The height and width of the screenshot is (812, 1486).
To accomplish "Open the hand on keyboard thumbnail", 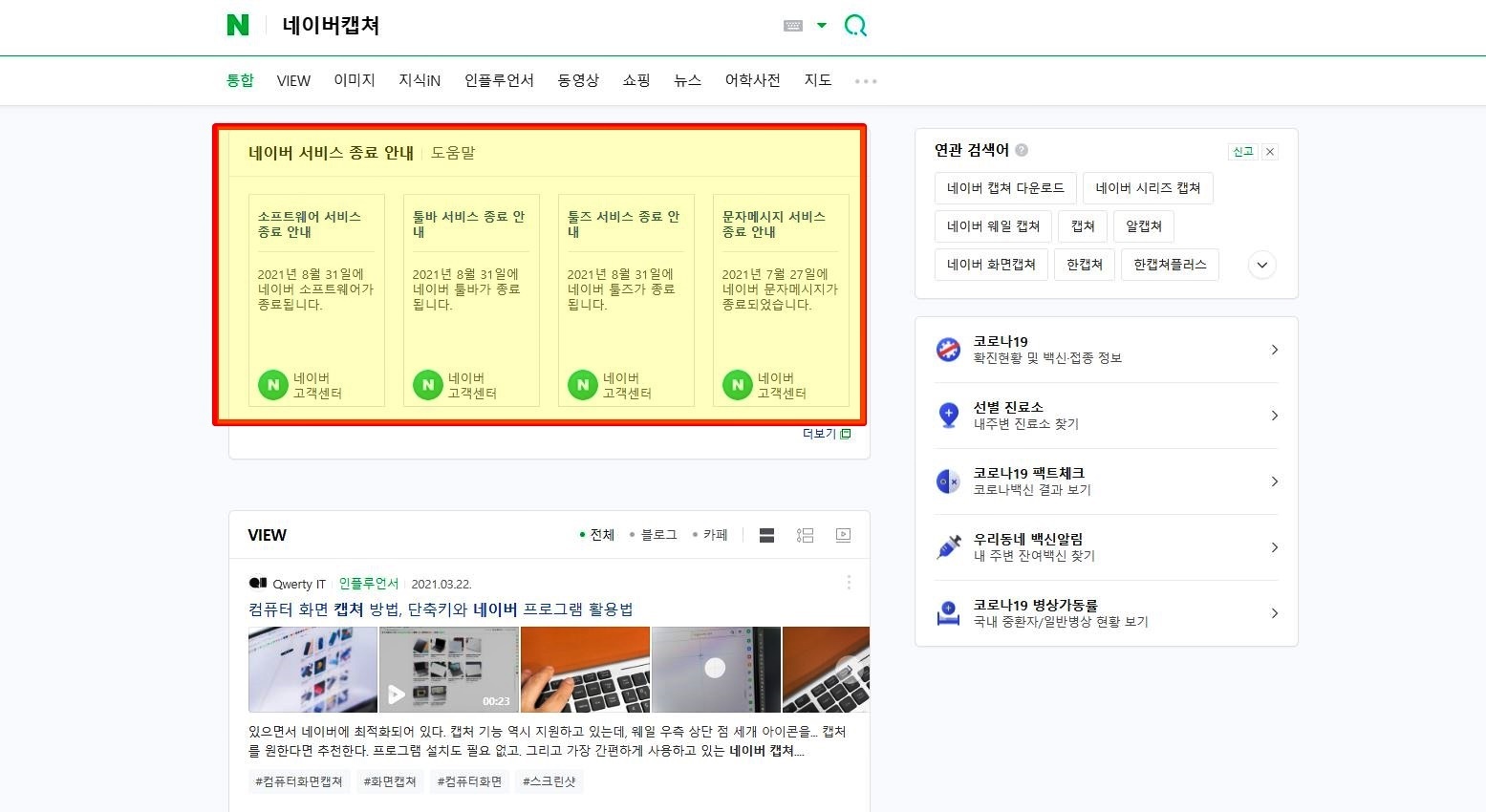I will (x=585, y=670).
